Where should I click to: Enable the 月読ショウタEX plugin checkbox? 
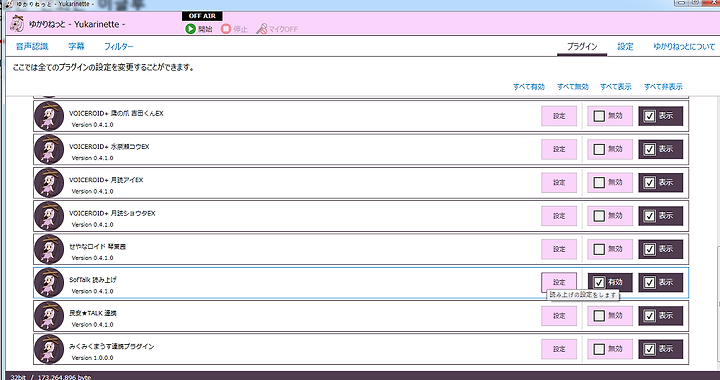(x=599, y=216)
